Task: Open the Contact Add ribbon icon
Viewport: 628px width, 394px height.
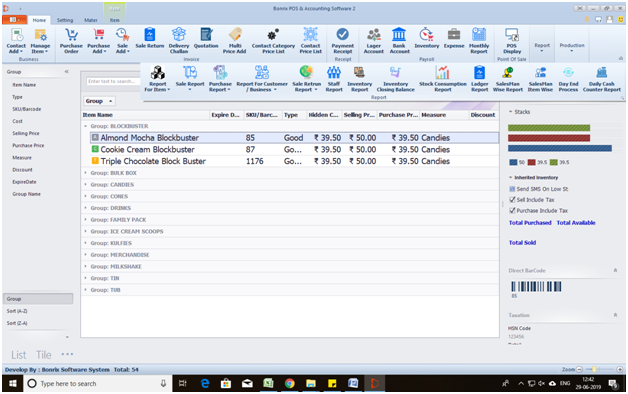Action: [x=16, y=40]
